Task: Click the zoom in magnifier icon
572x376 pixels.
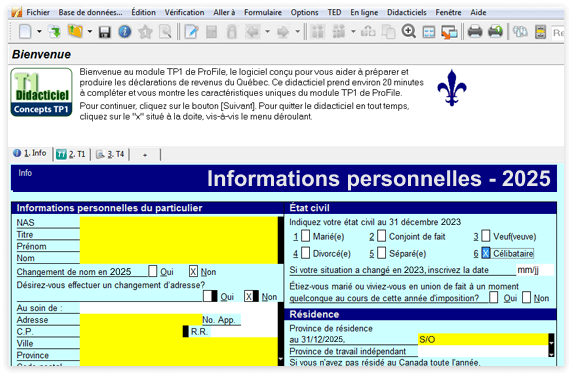Action: pos(409,32)
